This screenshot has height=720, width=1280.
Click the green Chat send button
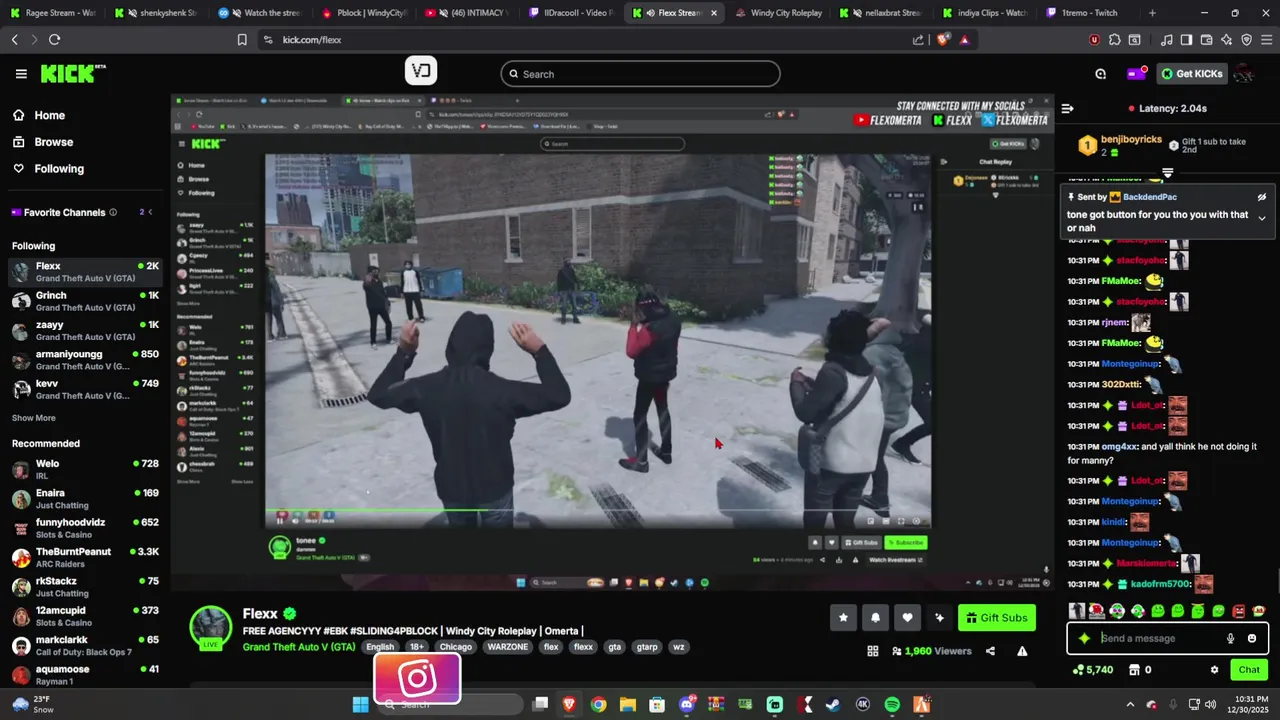1249,670
